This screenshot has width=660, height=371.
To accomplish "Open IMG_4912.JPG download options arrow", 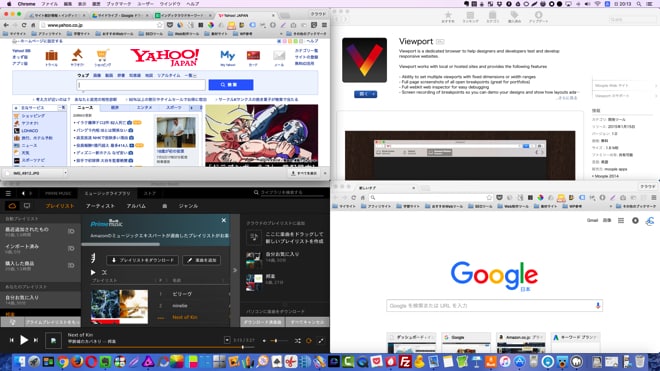I will click(65, 173).
